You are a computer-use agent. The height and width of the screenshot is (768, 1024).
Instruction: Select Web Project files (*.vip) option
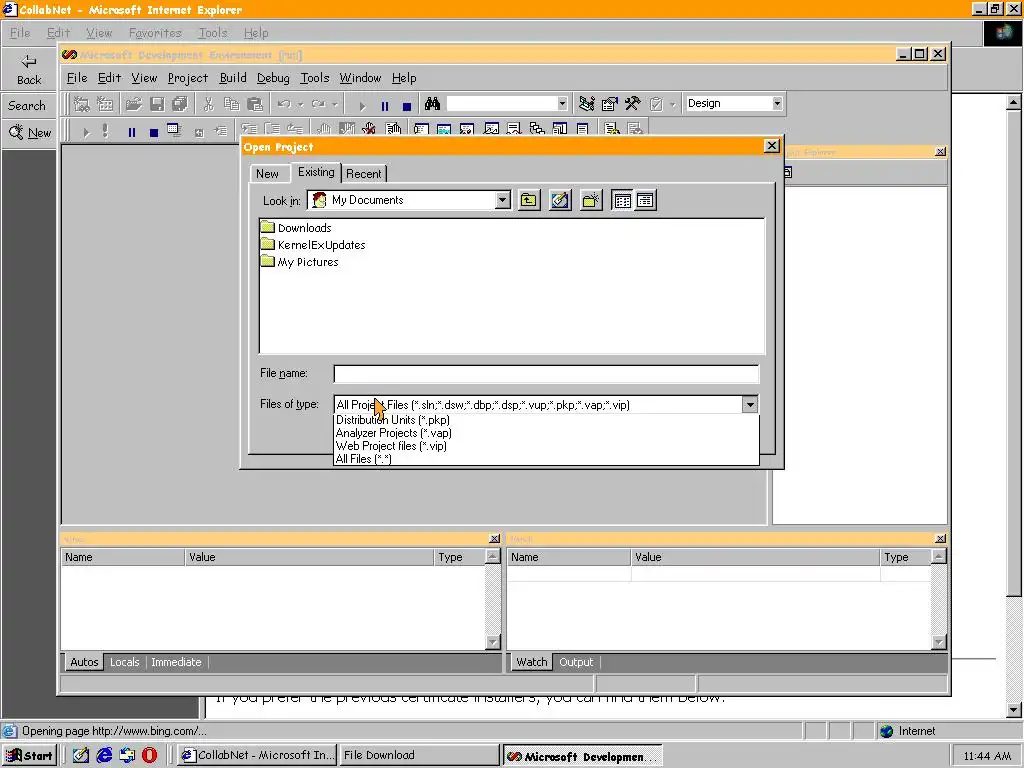pos(546,446)
